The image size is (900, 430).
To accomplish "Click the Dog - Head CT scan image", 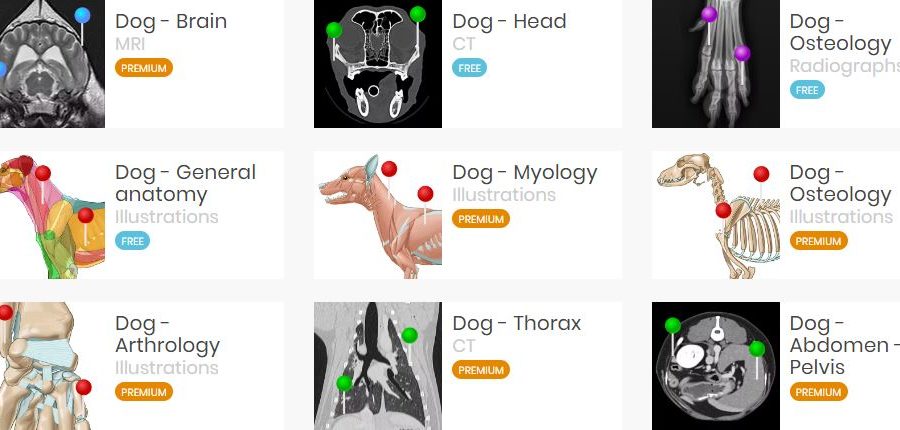I will click(378, 64).
